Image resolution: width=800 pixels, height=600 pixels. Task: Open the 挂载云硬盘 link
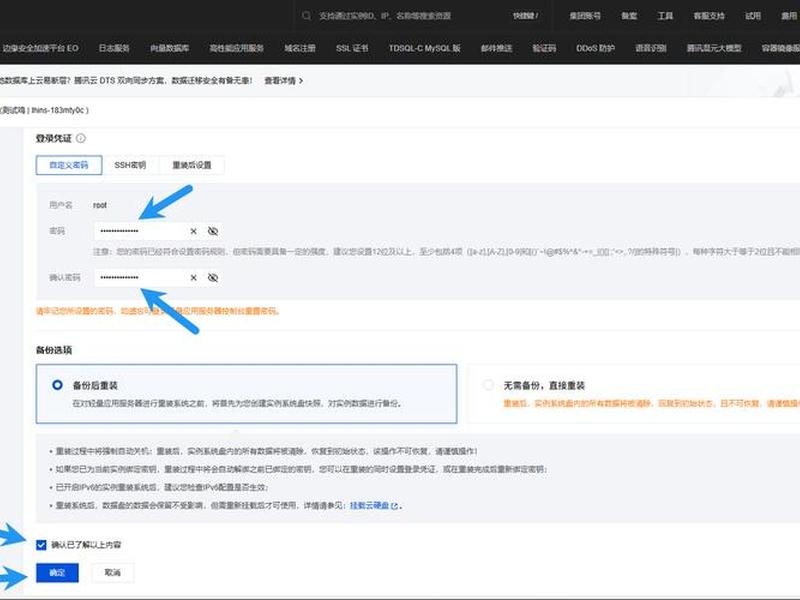click(x=373, y=506)
